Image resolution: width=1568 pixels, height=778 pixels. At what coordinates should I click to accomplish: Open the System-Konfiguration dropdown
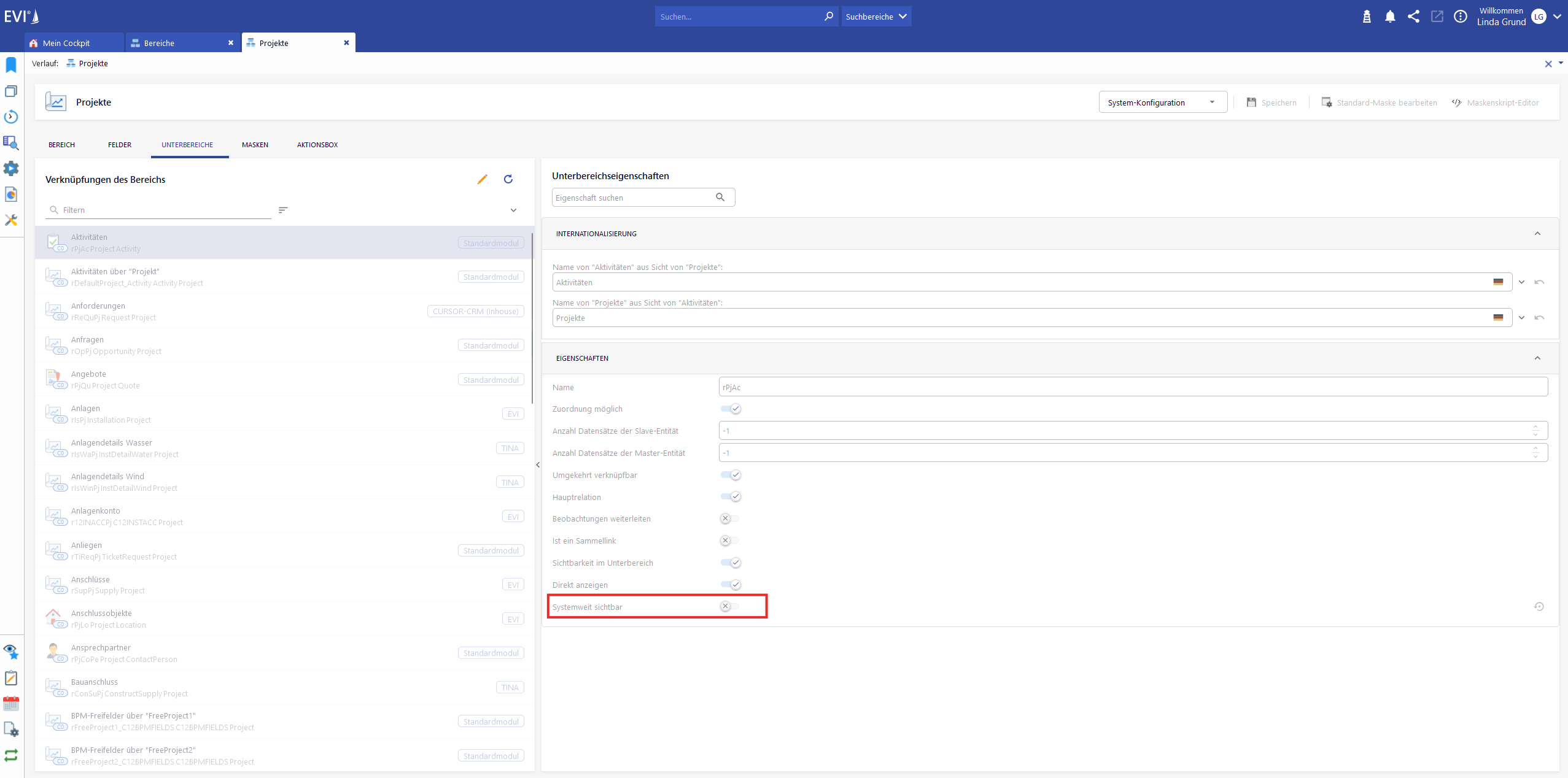tap(1162, 102)
